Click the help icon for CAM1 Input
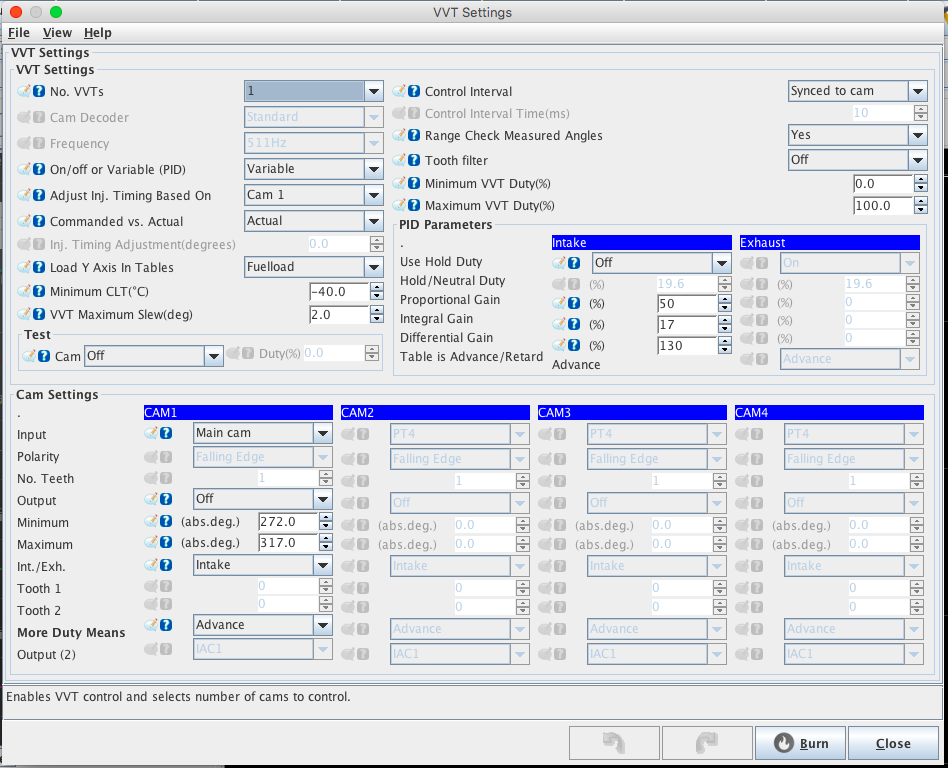The height and width of the screenshot is (768, 948). point(166,434)
